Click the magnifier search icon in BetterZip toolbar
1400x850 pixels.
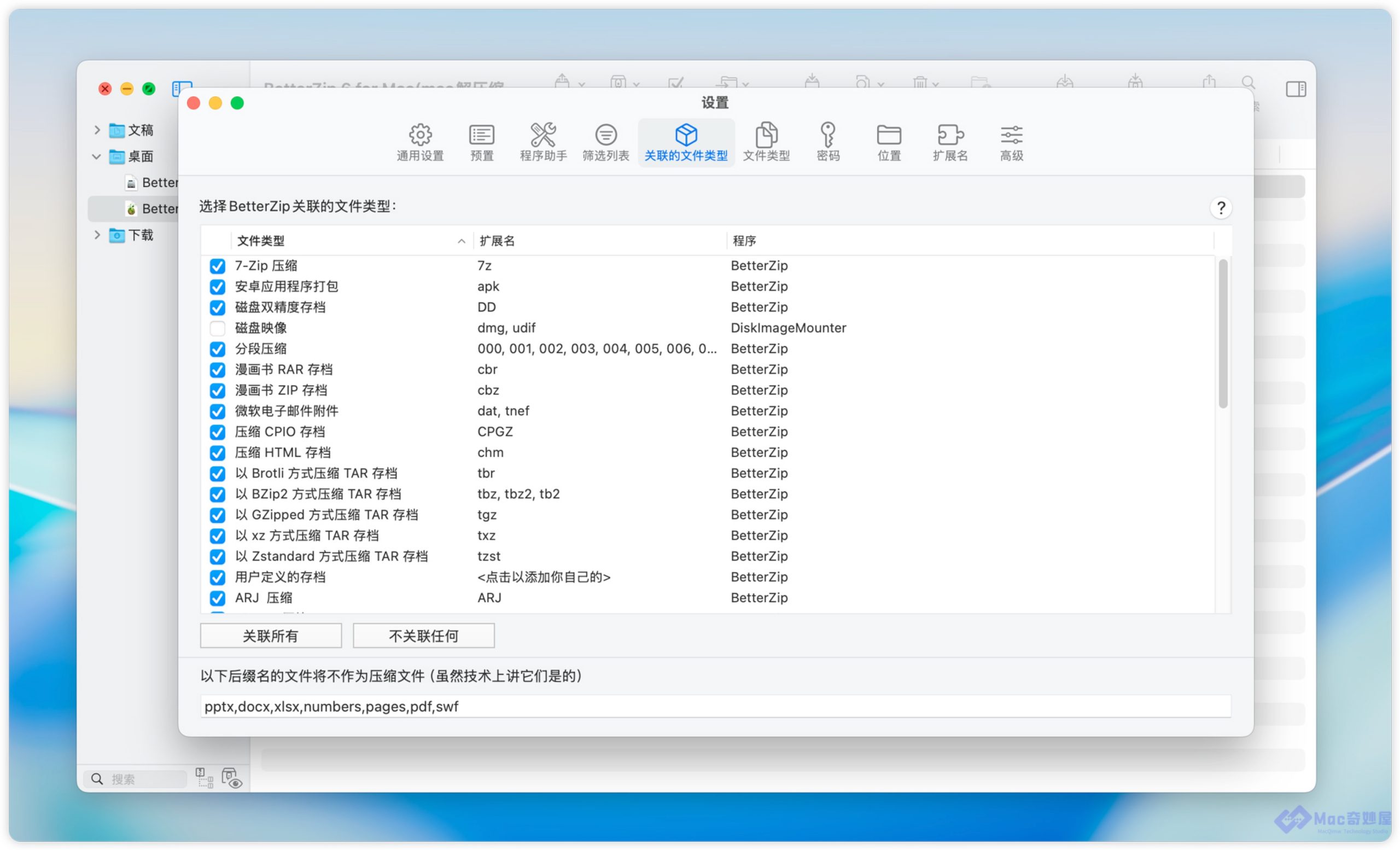click(1248, 83)
